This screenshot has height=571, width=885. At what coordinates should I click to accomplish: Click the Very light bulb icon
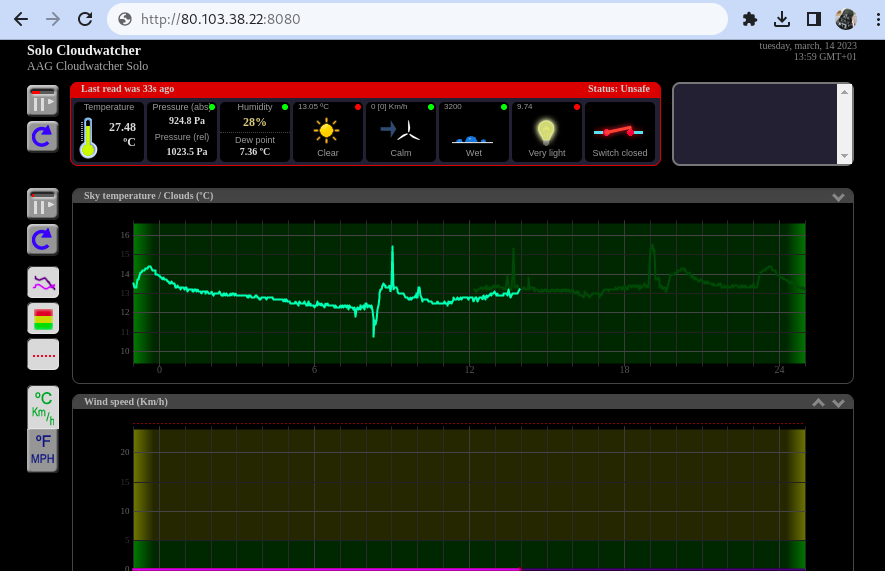click(546, 132)
